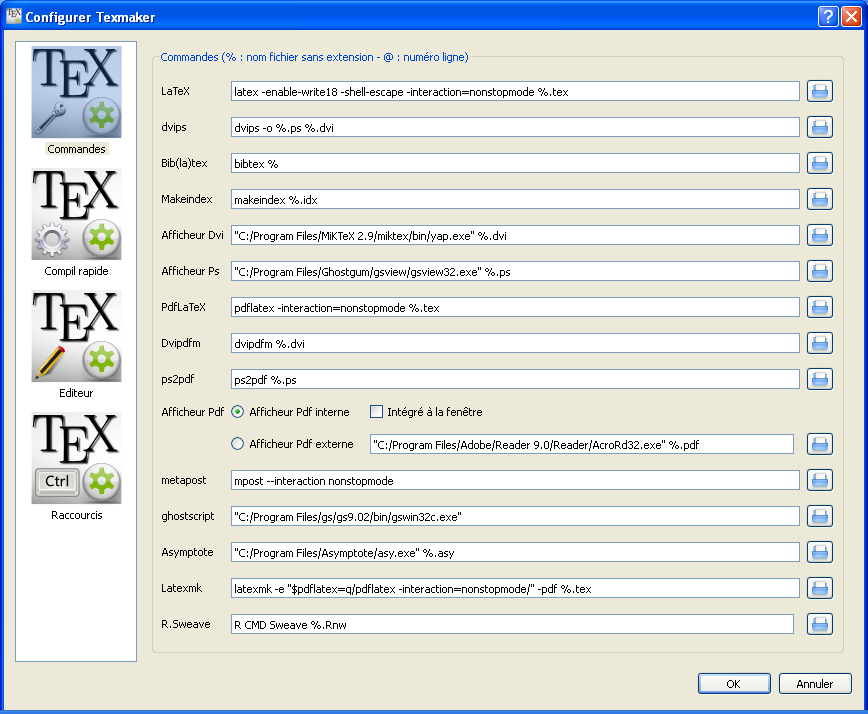The height and width of the screenshot is (714, 868).
Task: Click browse icon next to dvips field
Action: [x=820, y=127]
